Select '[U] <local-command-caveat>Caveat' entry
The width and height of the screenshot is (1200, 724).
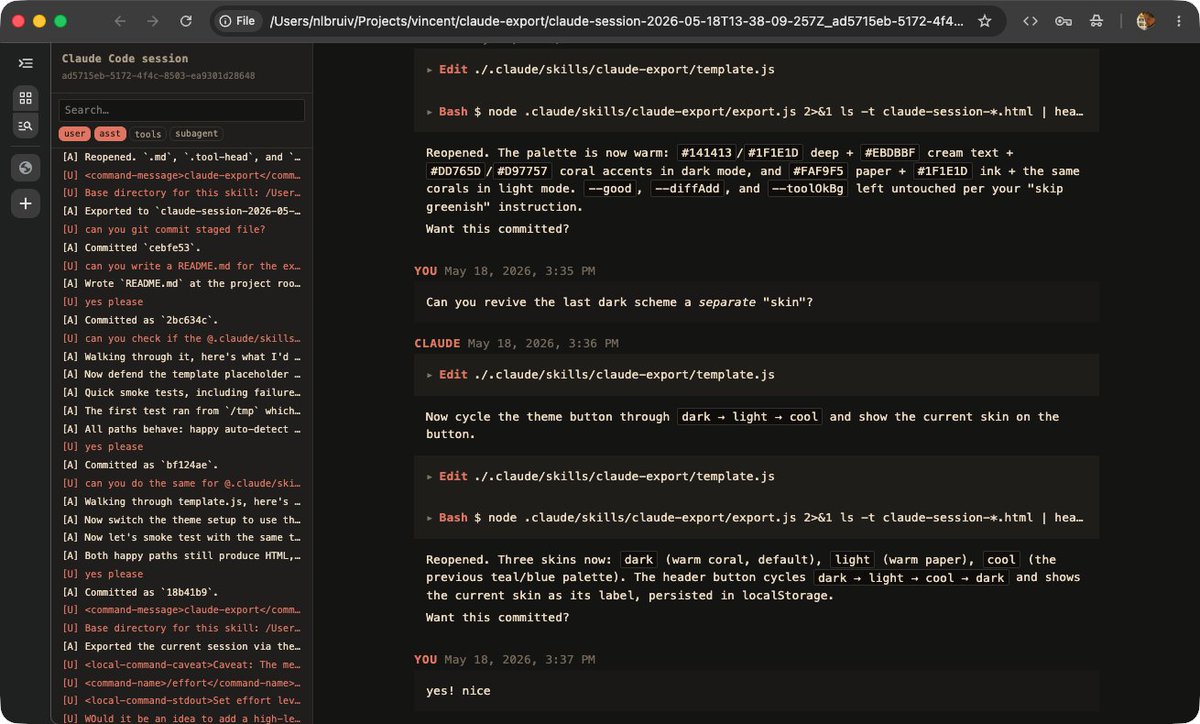182,664
